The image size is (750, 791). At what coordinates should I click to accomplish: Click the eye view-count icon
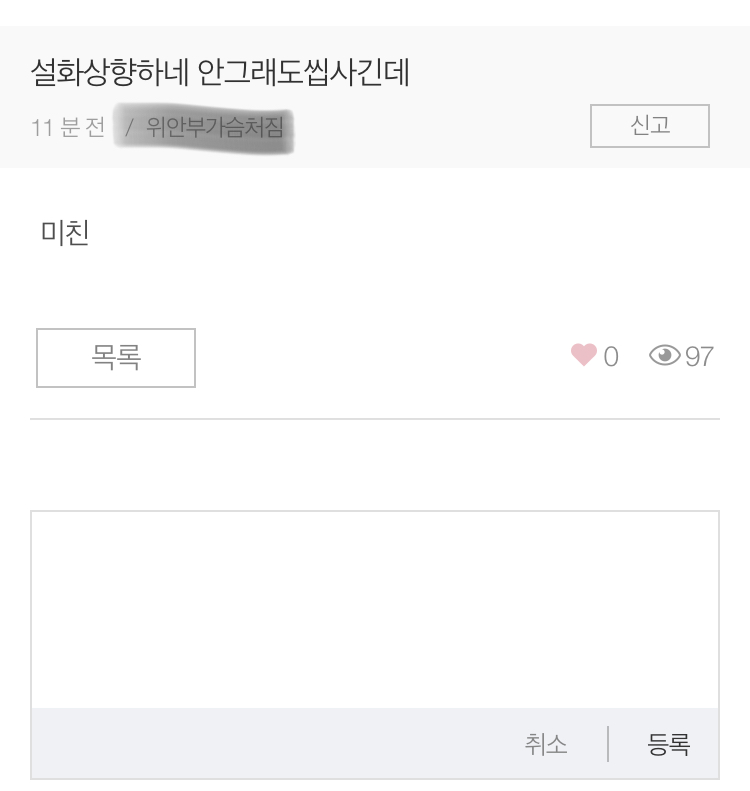[x=664, y=355]
